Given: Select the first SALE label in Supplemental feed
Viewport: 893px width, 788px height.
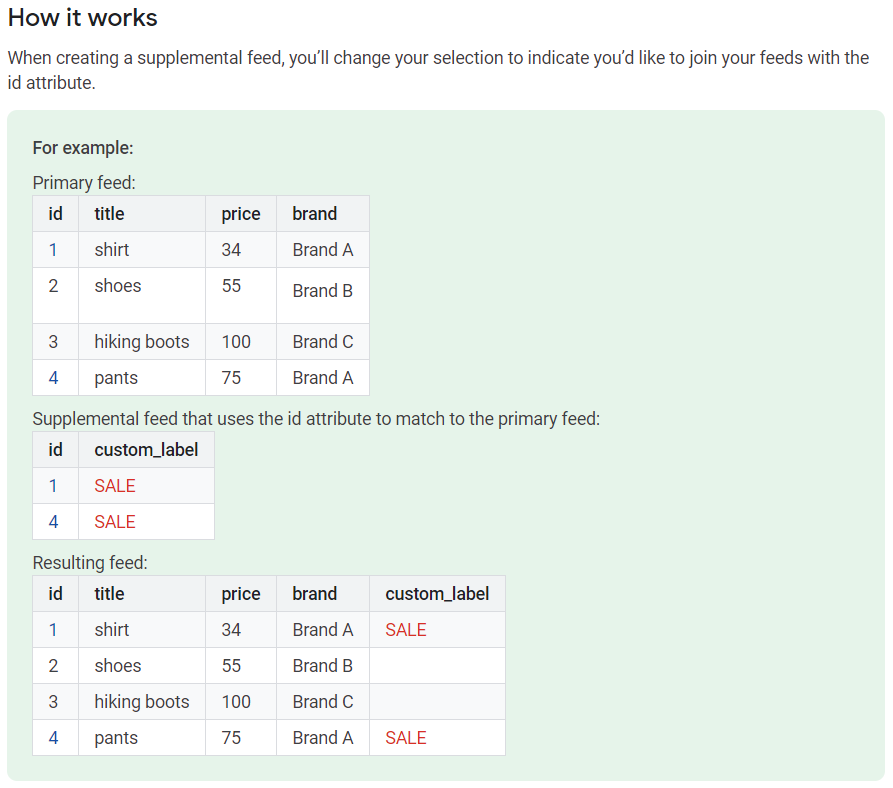Looking at the screenshot, I should point(114,485).
